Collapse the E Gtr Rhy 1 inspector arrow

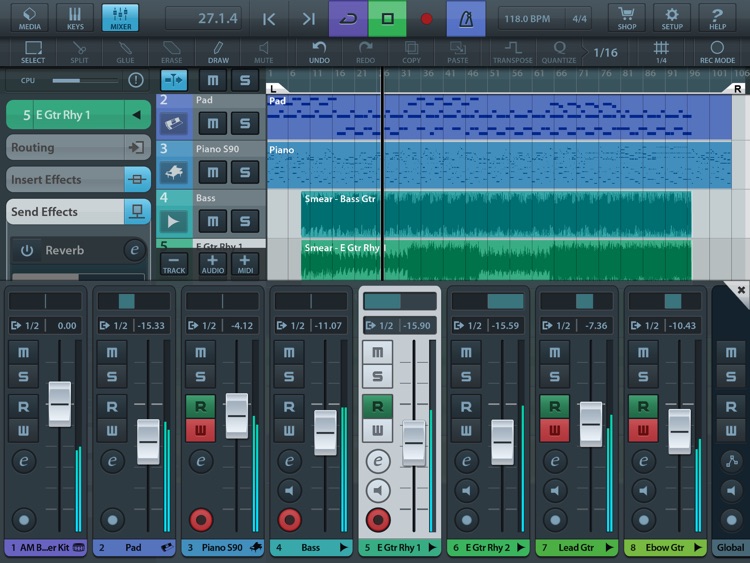pyautogui.click(x=137, y=115)
